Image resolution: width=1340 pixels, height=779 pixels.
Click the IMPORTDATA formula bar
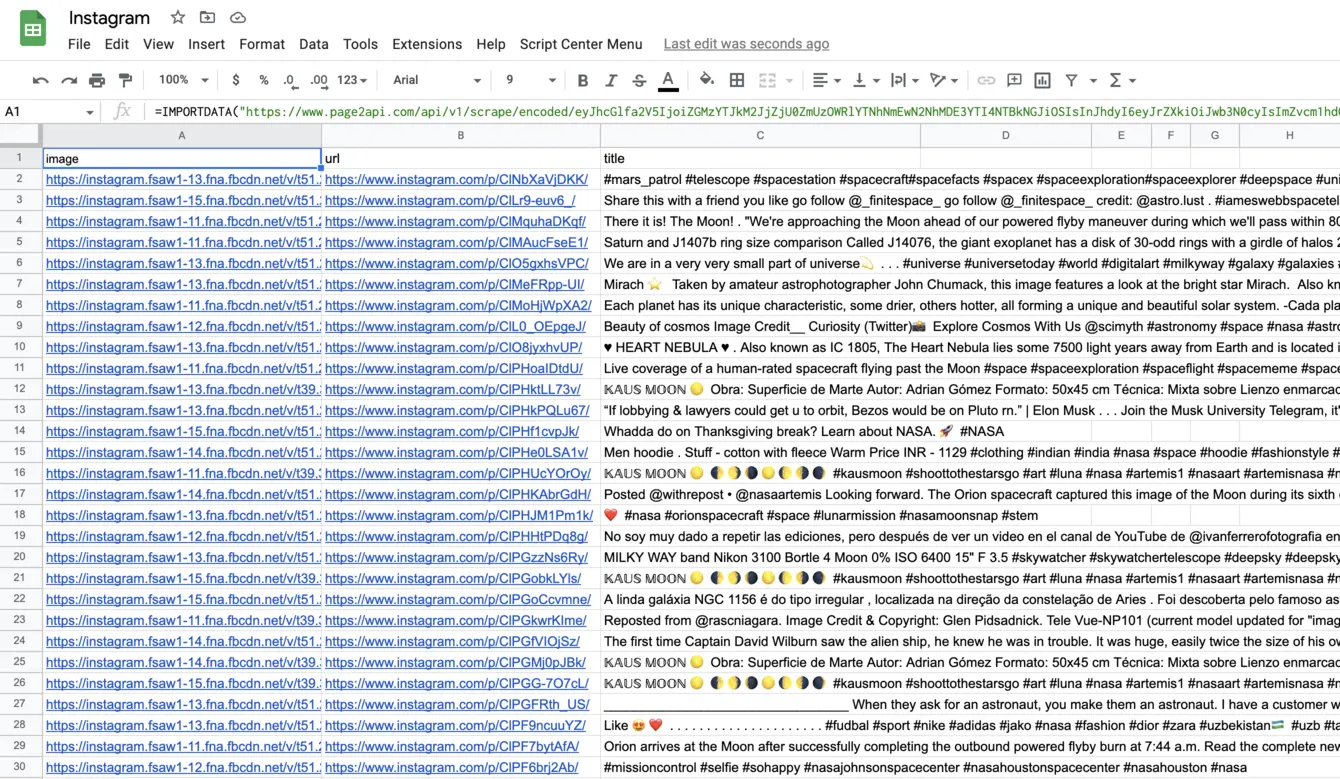pos(745,111)
